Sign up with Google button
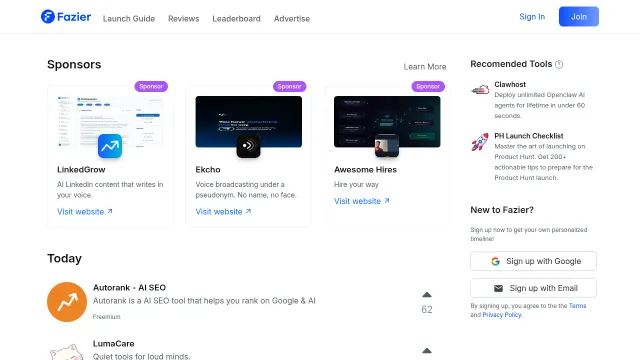The width and height of the screenshot is (640, 360). pyautogui.click(x=533, y=261)
